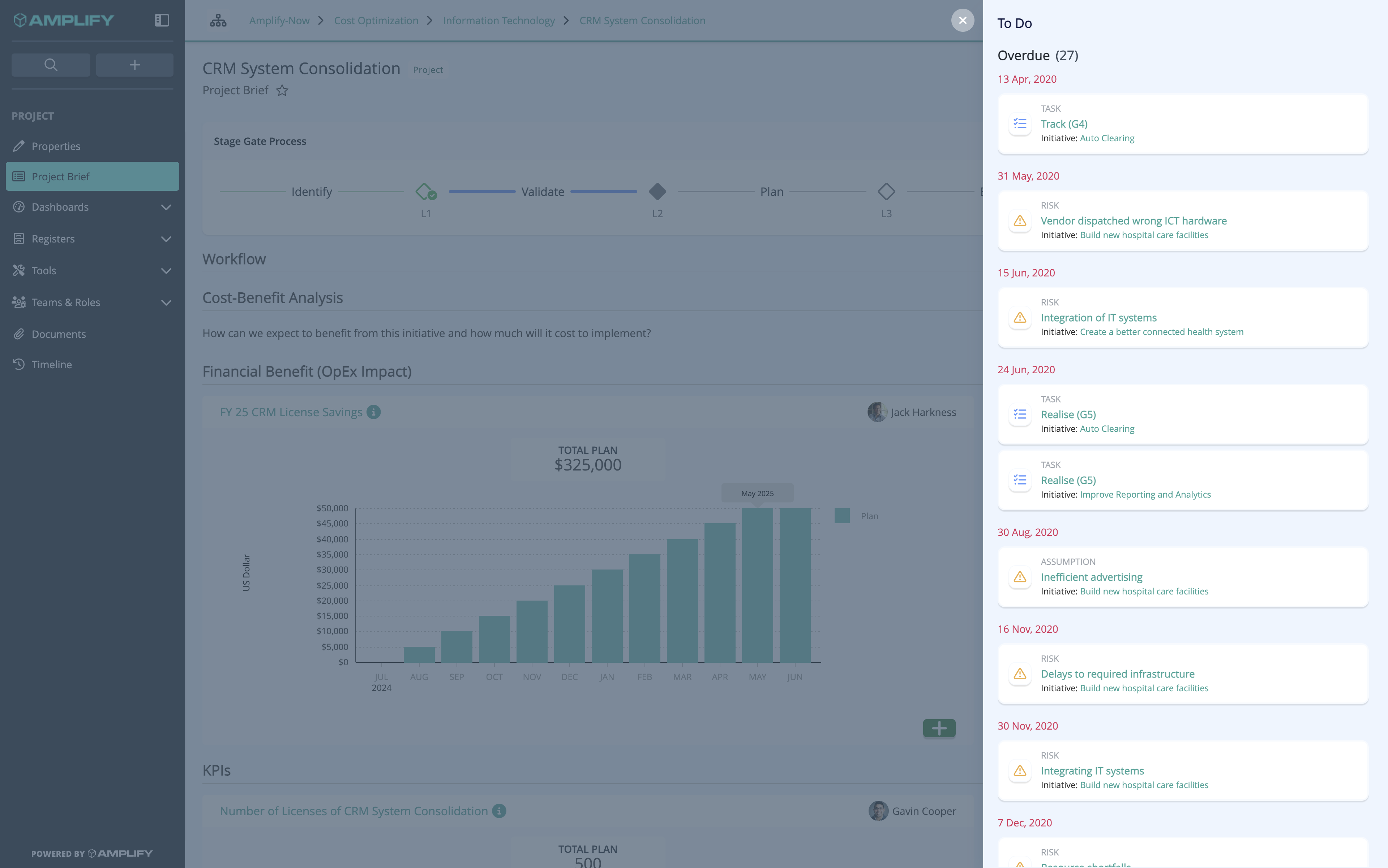Go to Cost Optimization breadcrumb
Image resolution: width=1388 pixels, height=868 pixels.
pos(376,21)
